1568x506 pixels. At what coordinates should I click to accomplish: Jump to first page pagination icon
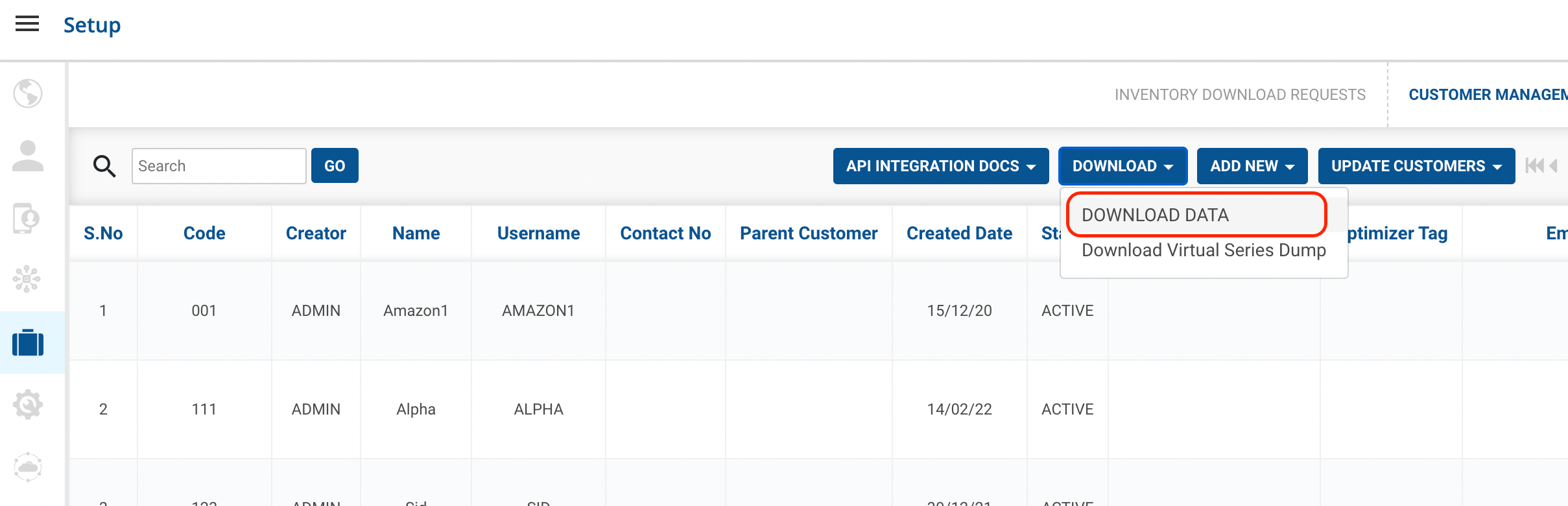(x=1534, y=166)
